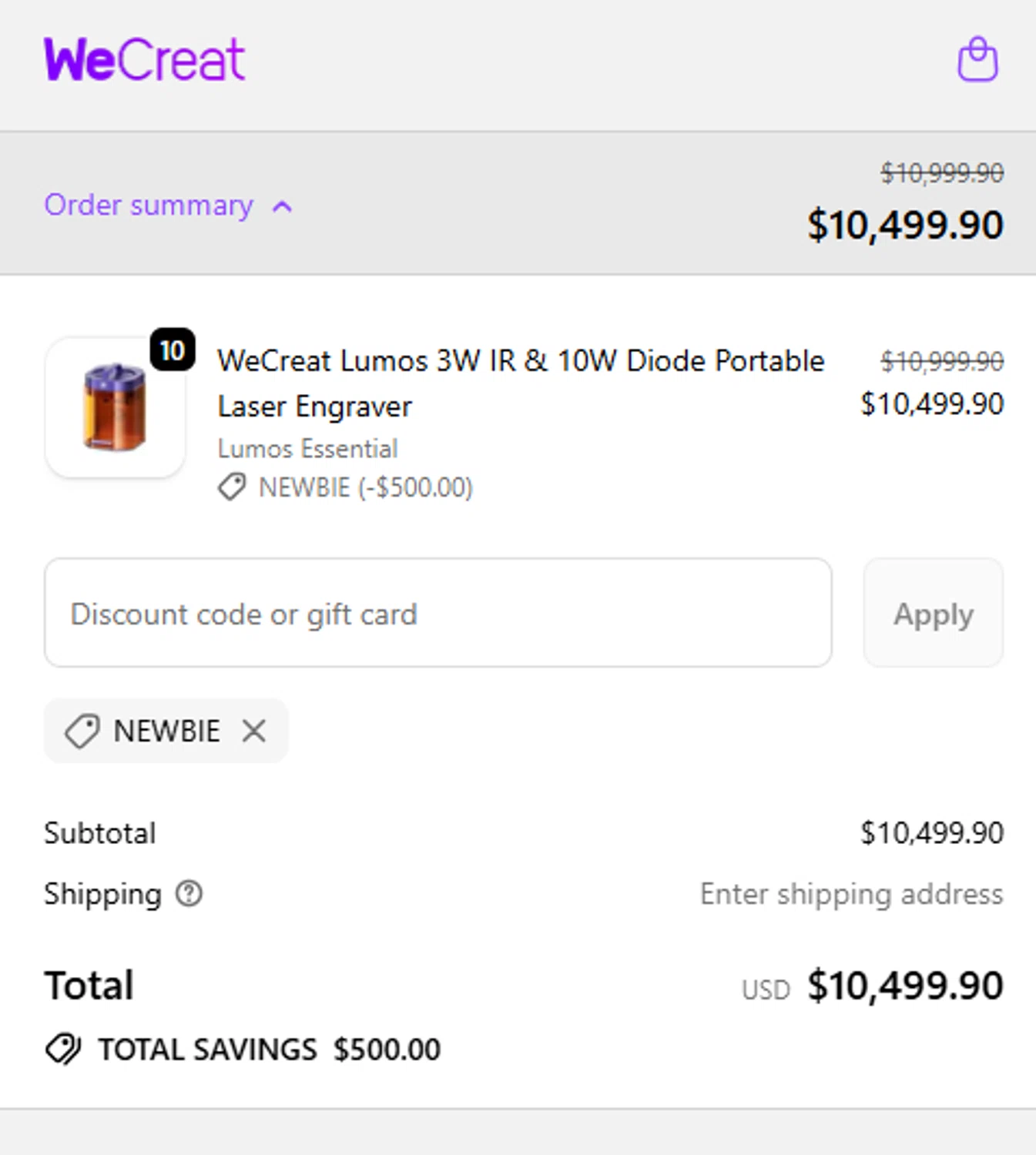Open the Shipping help question mark icon
1036x1155 pixels.
click(189, 894)
